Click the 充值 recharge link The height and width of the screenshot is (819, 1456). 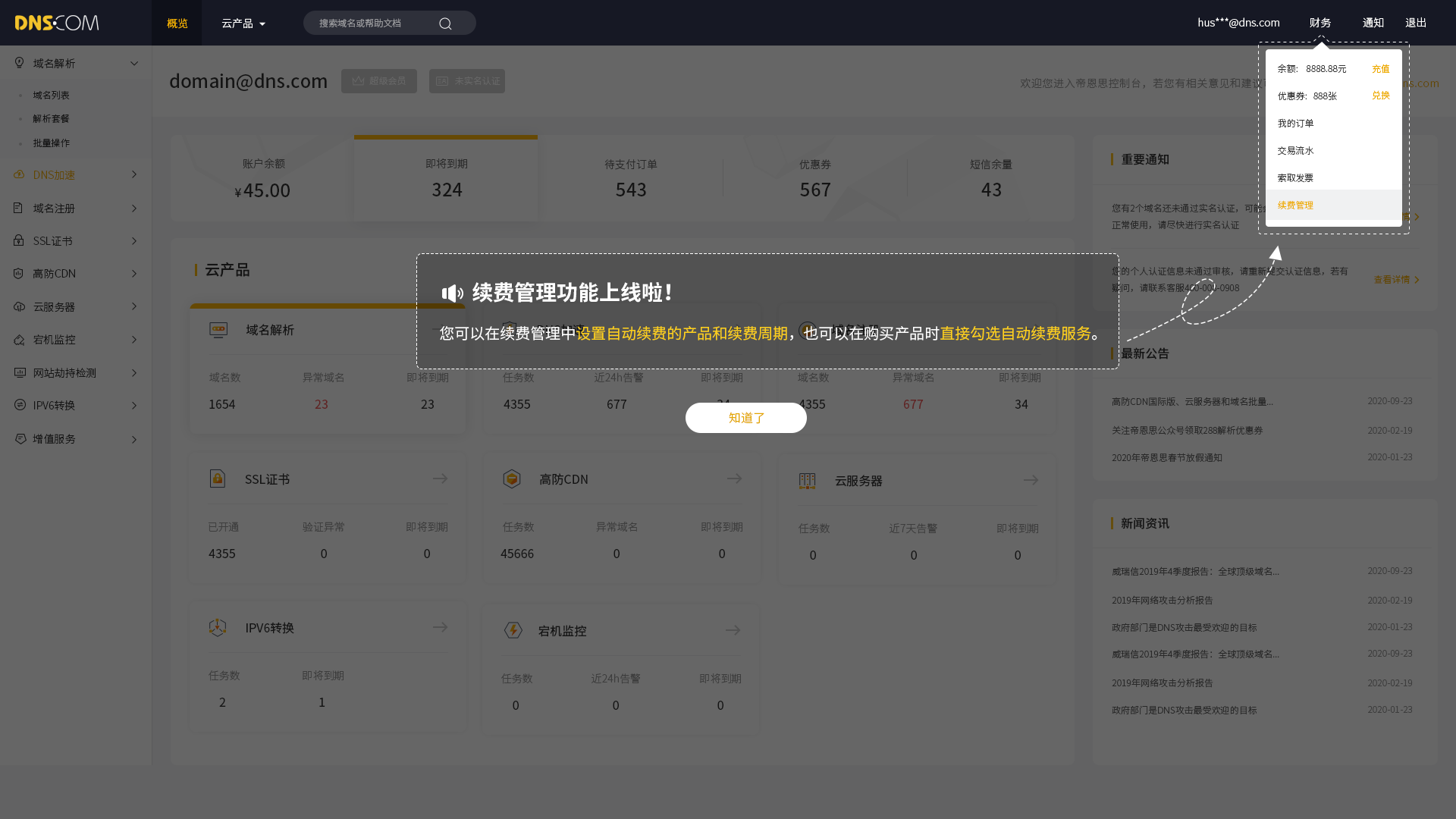[1380, 68]
